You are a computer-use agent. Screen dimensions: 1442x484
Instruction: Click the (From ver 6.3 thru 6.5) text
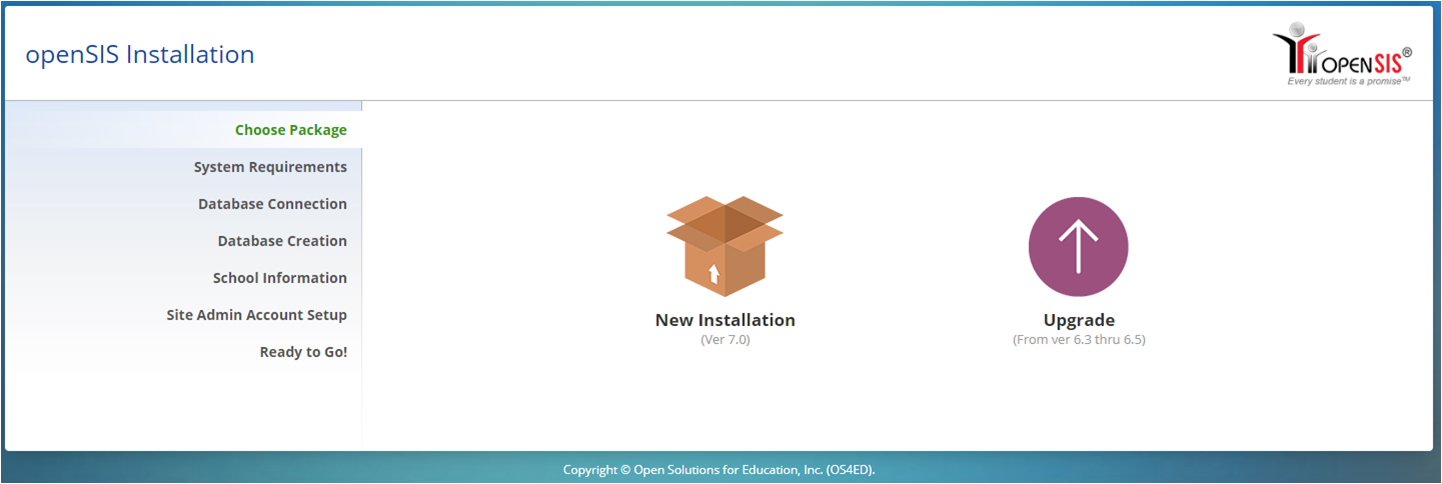pyautogui.click(x=1079, y=340)
